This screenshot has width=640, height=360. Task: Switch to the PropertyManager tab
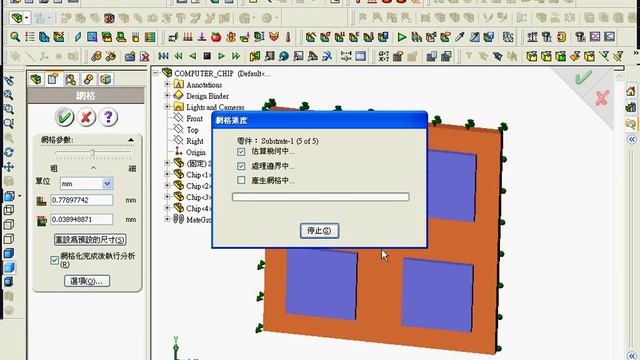53,79
